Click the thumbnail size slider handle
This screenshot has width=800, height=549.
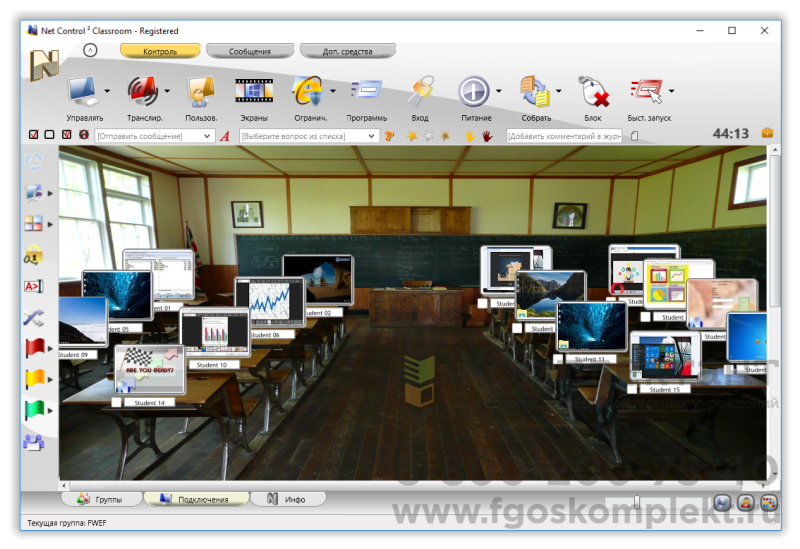pyautogui.click(x=637, y=501)
